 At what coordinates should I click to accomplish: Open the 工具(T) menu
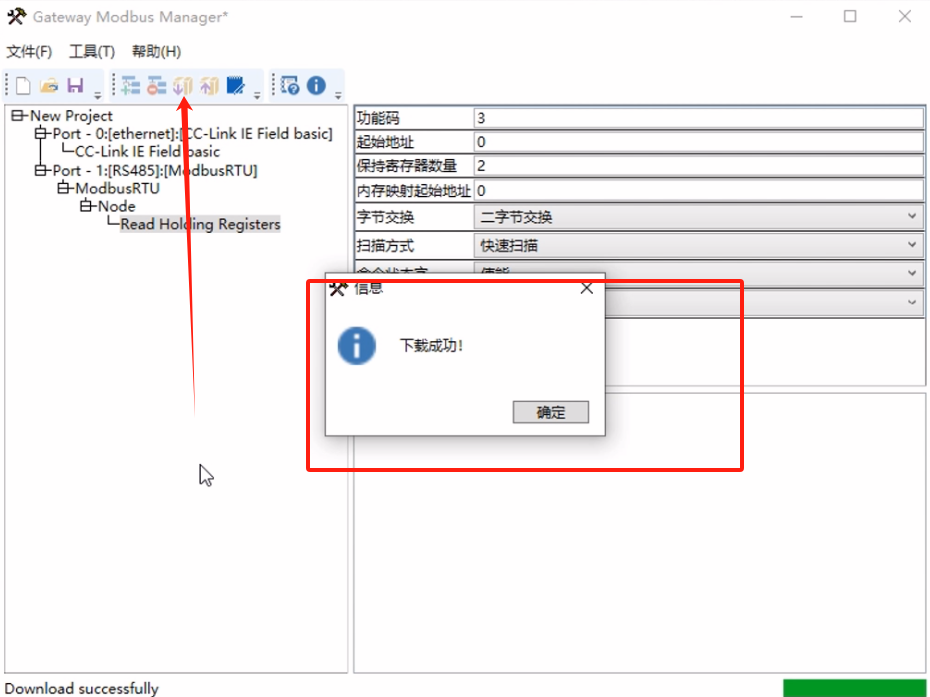(91, 51)
